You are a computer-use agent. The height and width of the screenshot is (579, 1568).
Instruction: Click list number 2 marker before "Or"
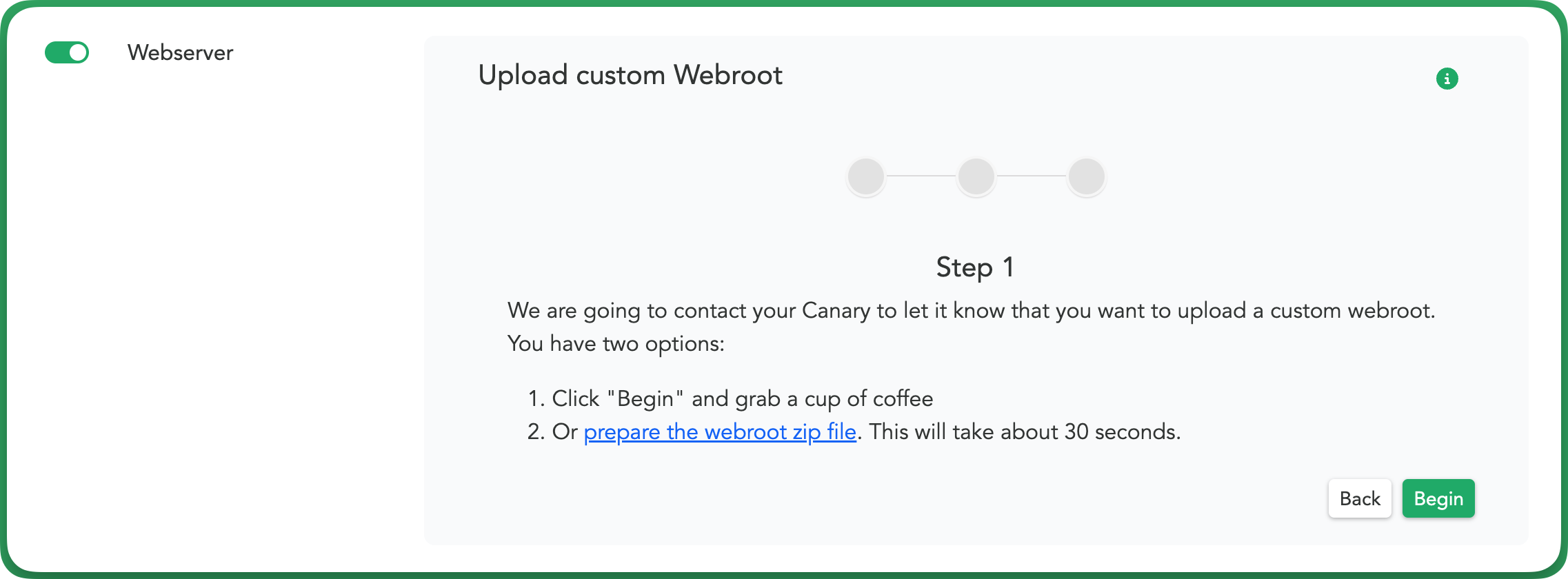coord(536,432)
